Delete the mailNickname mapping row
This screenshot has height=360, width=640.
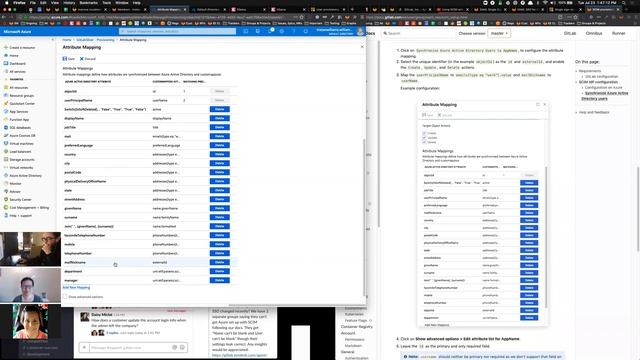[x=220, y=262]
